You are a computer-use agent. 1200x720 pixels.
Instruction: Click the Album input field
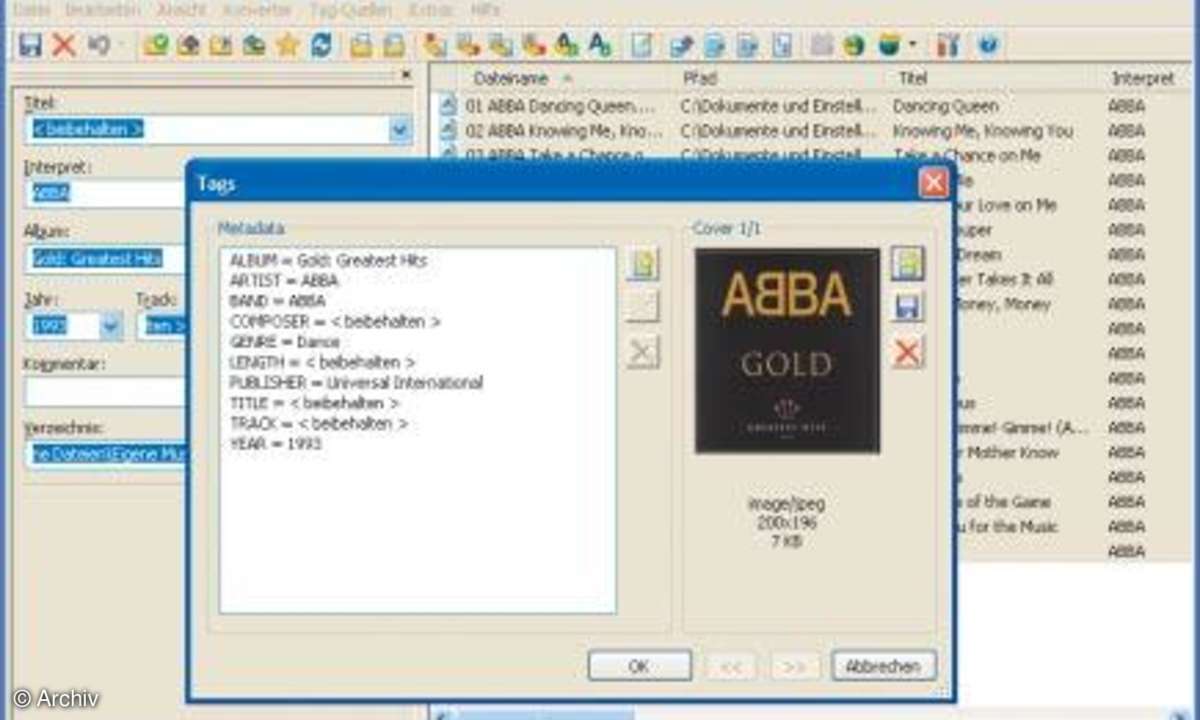107,259
